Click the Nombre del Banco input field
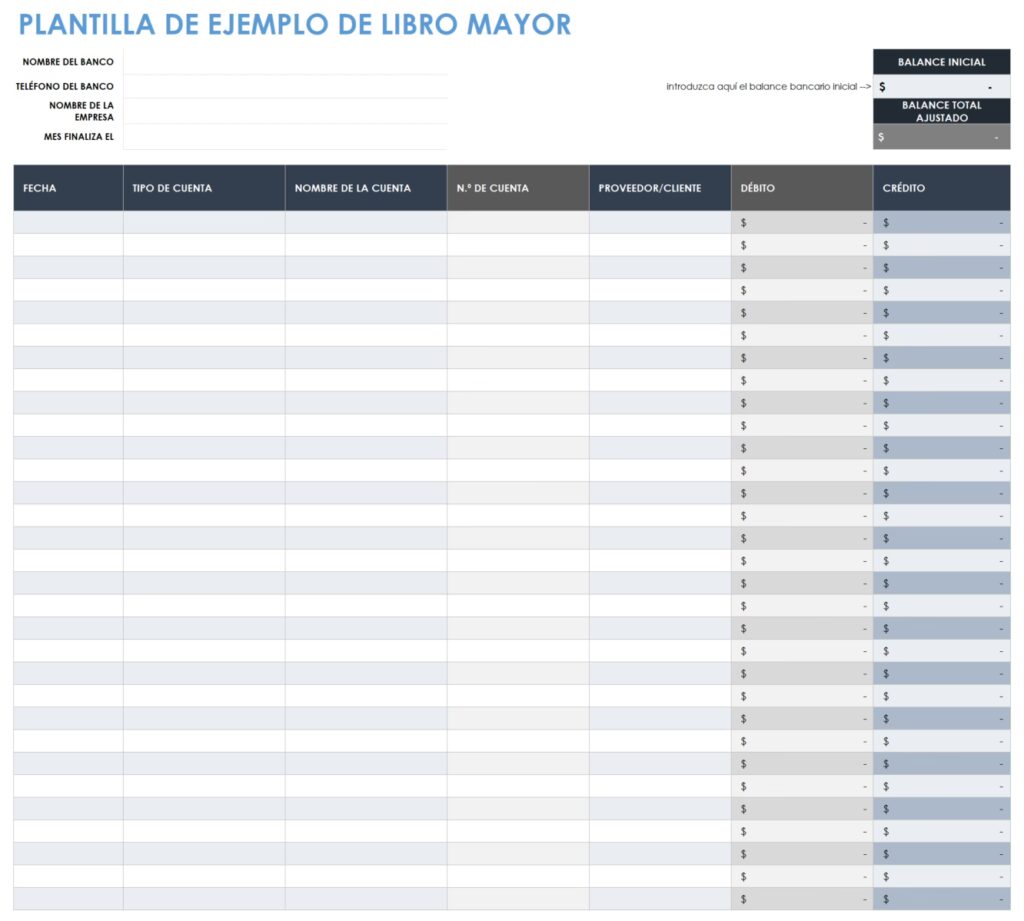The width and height of the screenshot is (1024, 921). (285, 62)
